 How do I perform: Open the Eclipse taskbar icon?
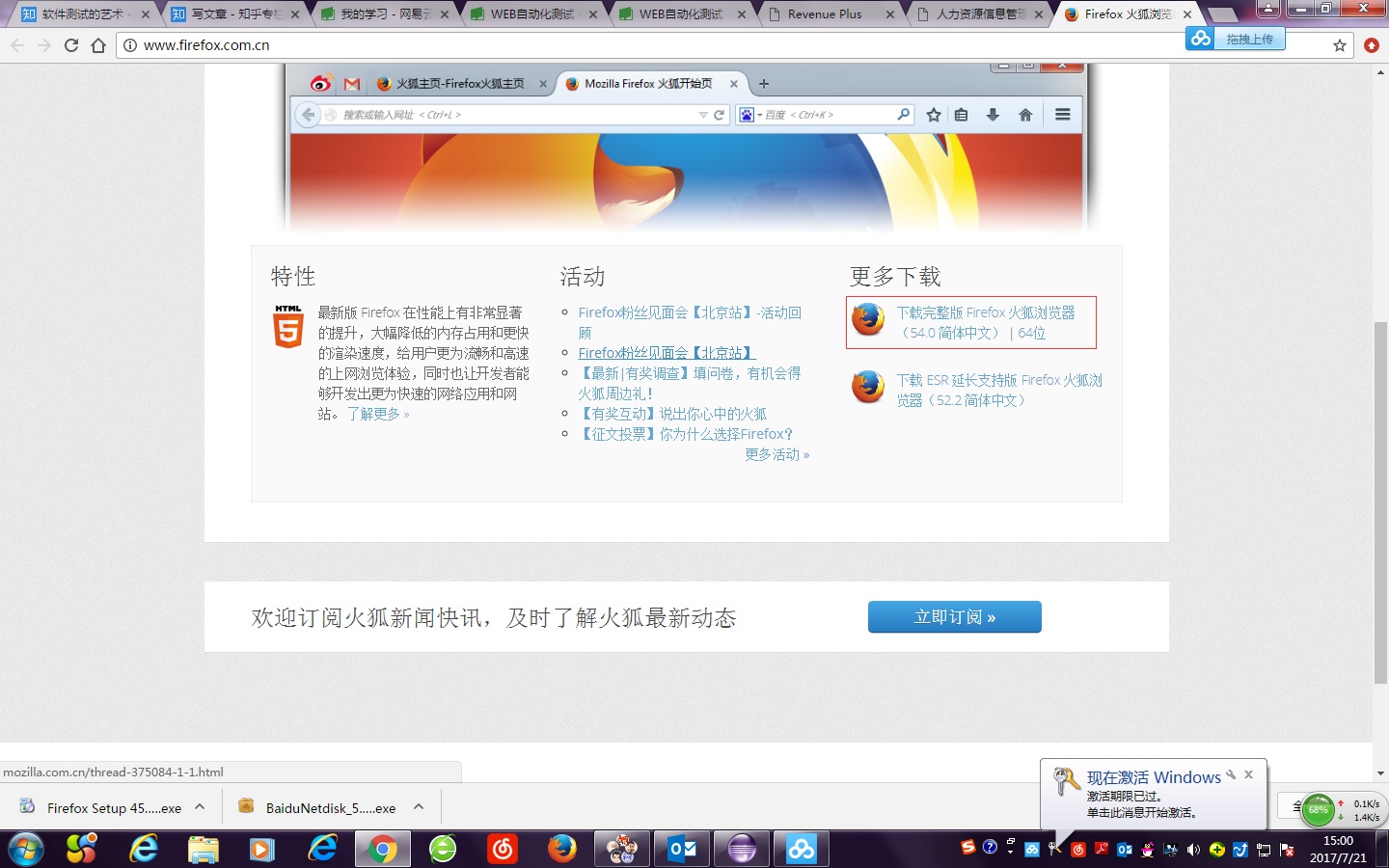point(742,850)
